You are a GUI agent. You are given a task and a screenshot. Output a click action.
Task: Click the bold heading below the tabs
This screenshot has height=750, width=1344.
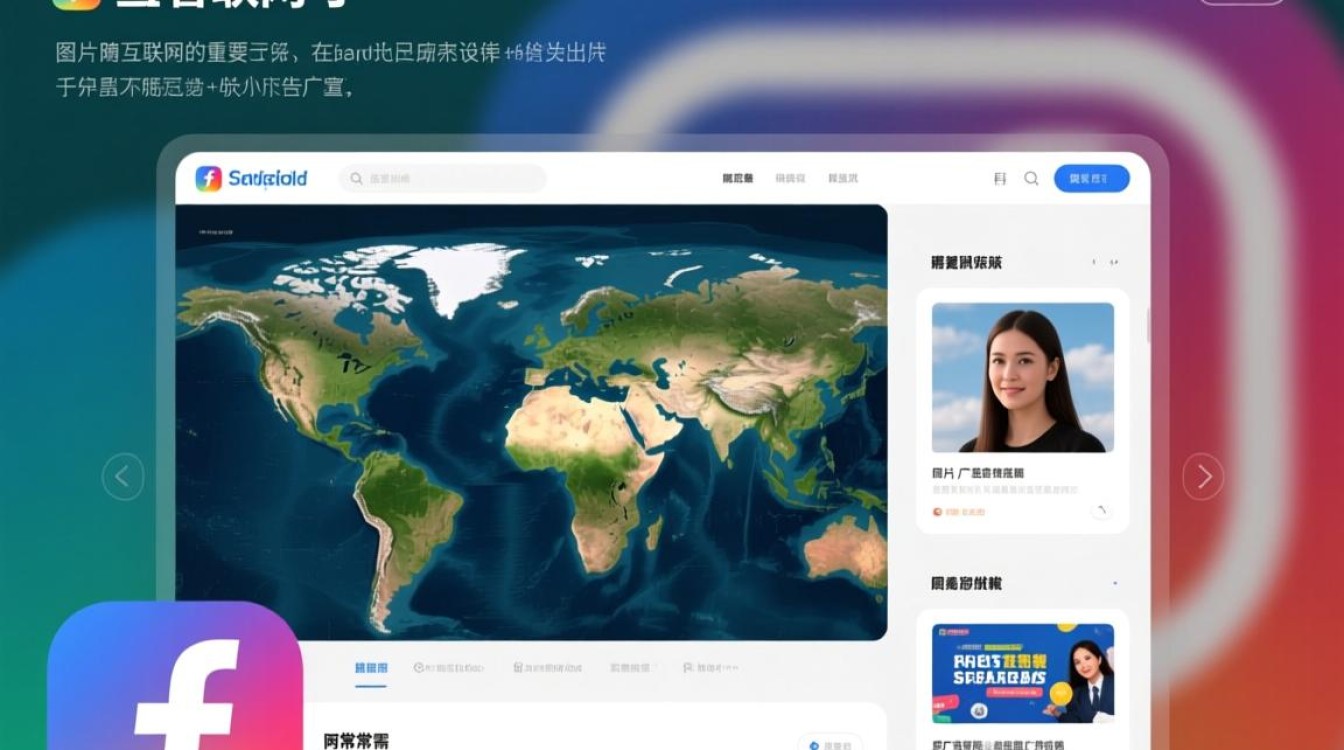[356, 741]
